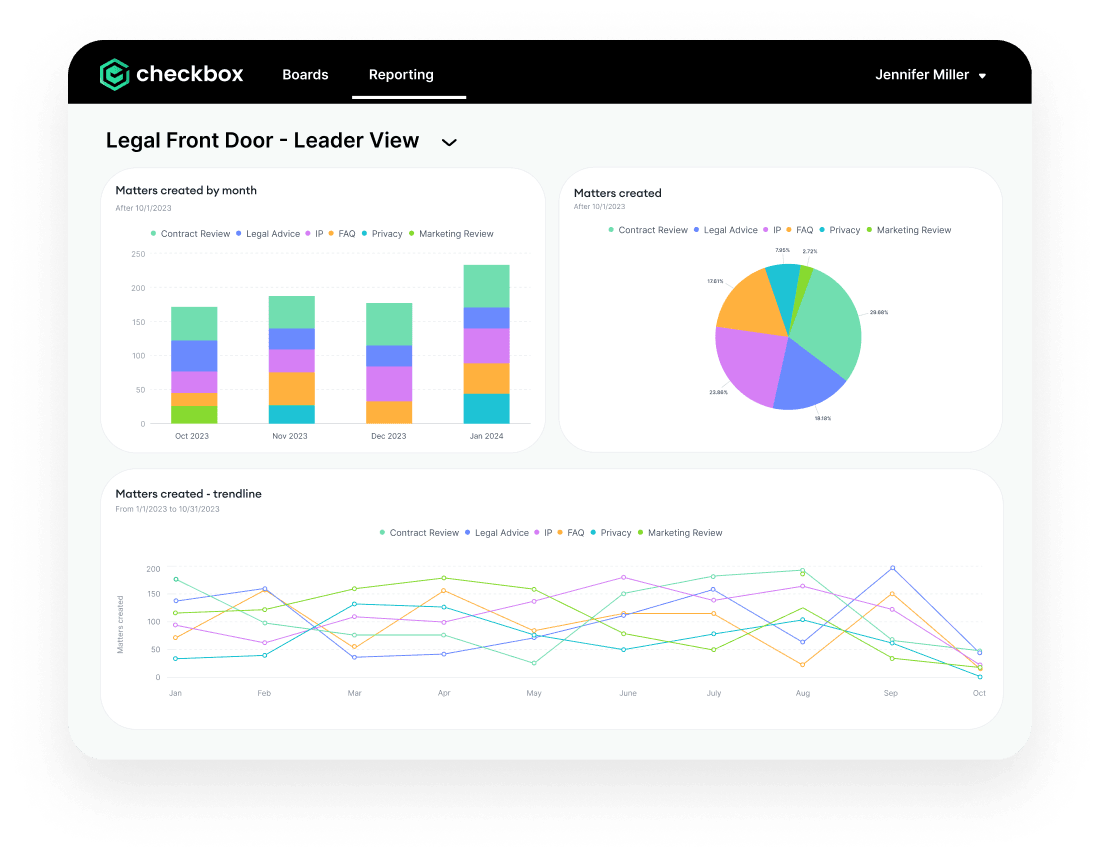Click the Jan 2024 stacked bar

(x=486, y=344)
